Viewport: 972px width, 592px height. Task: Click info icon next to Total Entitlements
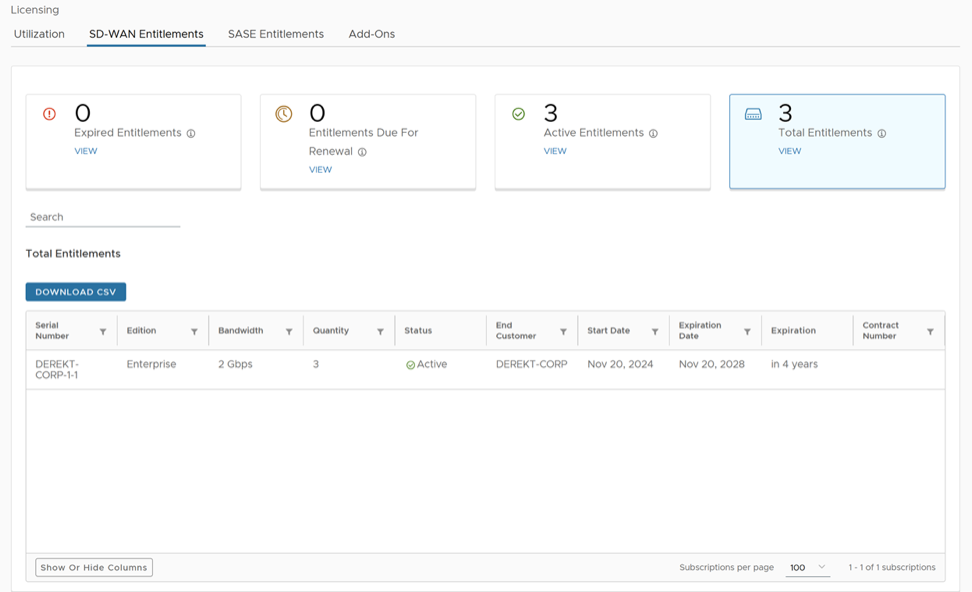pos(881,133)
